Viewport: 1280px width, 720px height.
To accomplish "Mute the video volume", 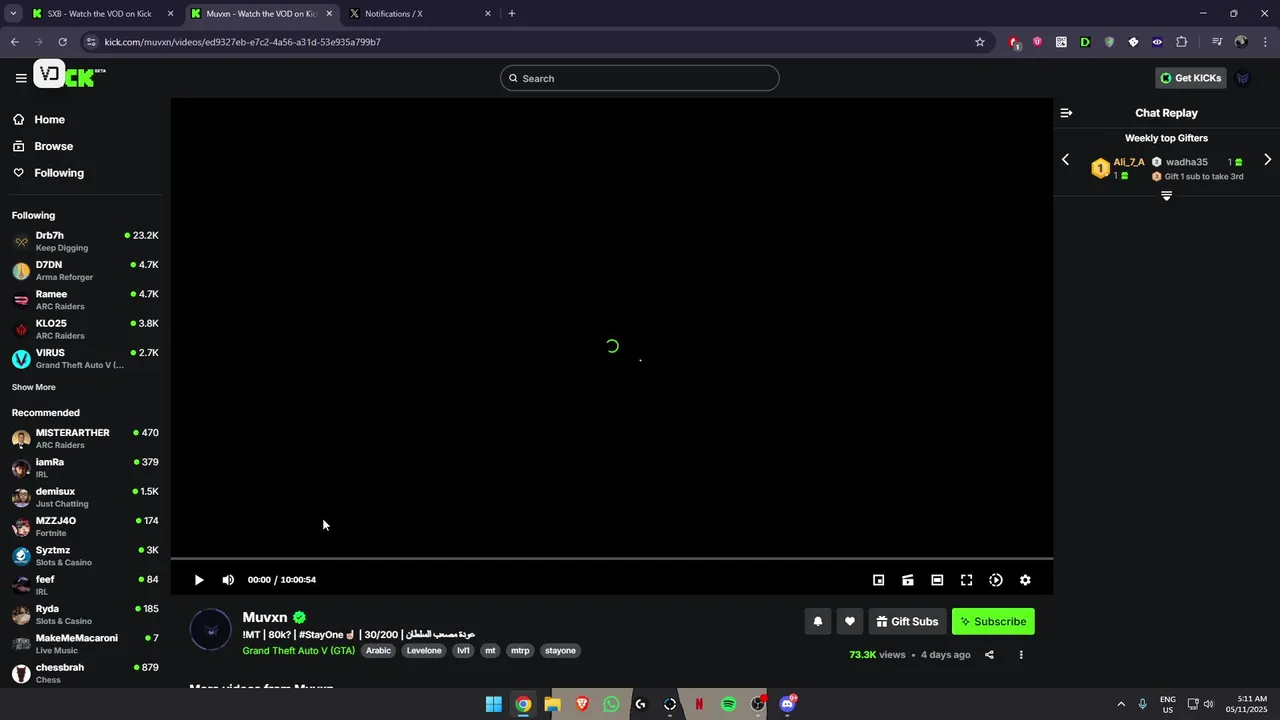I will click(x=228, y=580).
